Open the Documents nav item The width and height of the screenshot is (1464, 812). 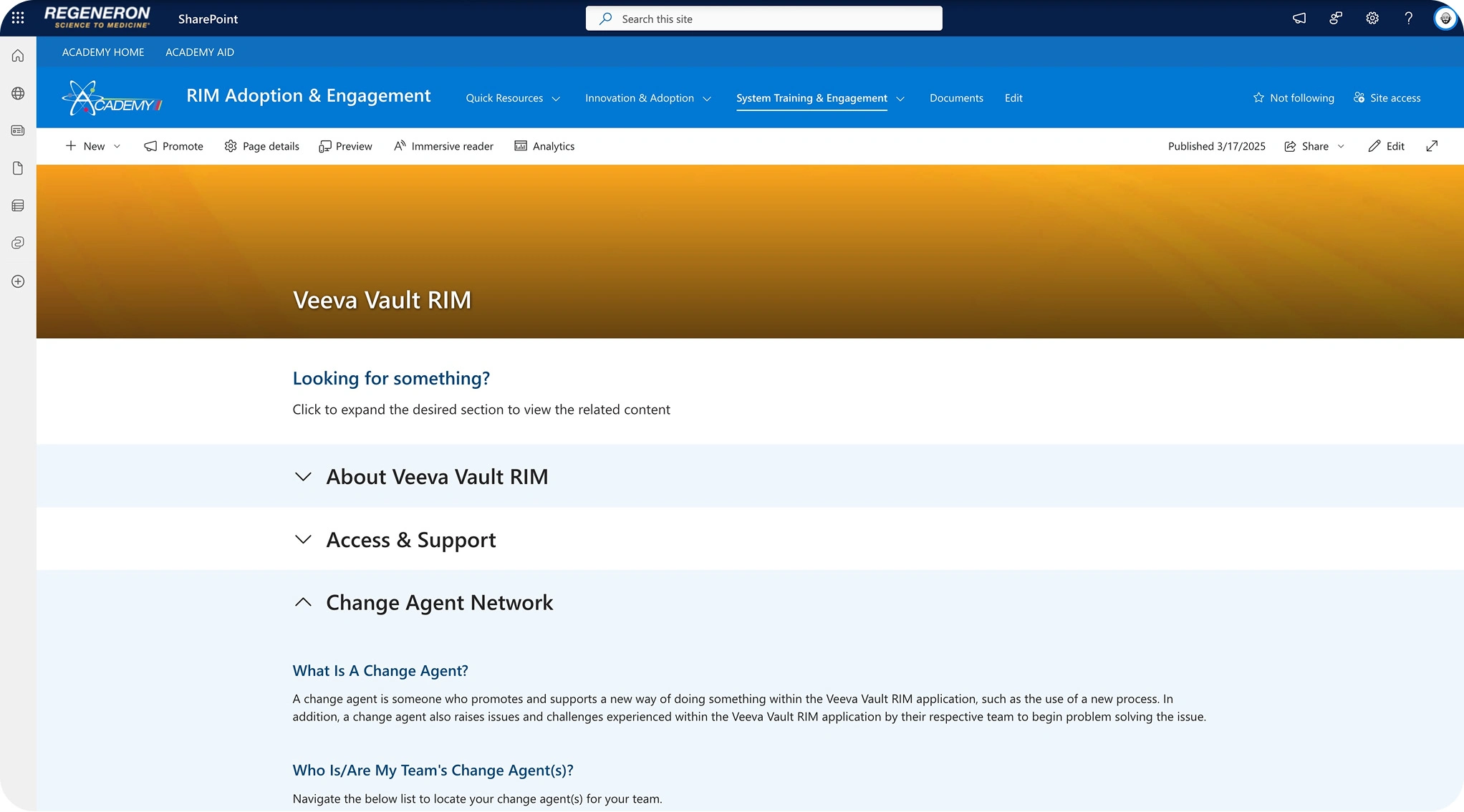click(x=956, y=98)
